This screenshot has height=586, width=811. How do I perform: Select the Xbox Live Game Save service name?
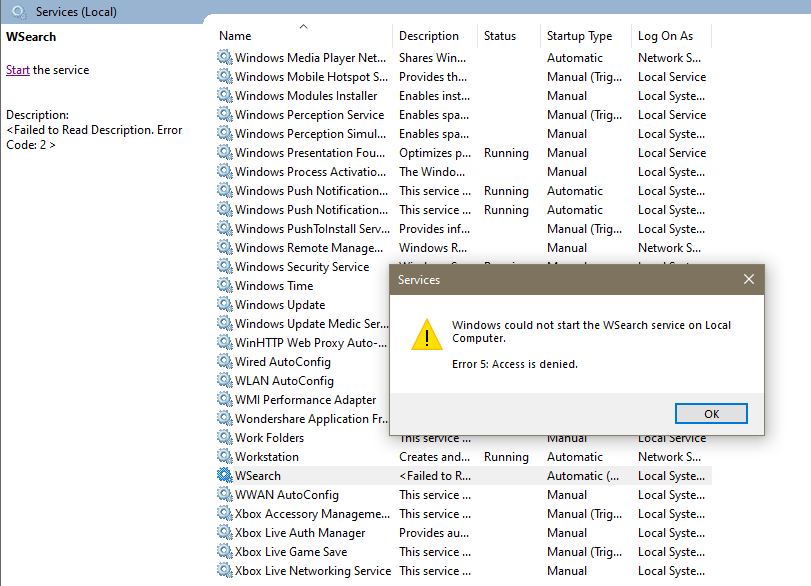click(x=291, y=552)
